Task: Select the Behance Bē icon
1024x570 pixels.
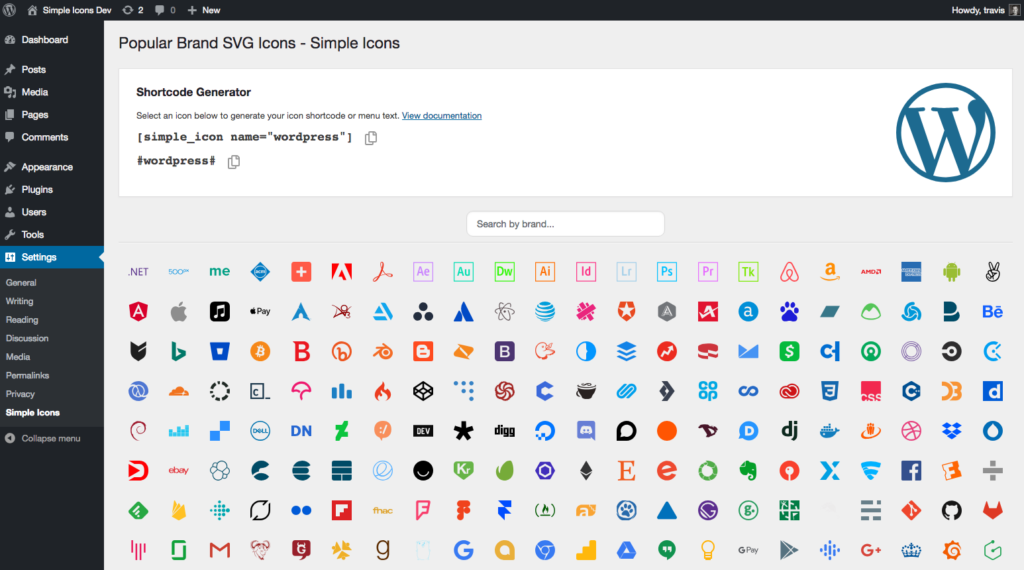Action: tap(993, 311)
